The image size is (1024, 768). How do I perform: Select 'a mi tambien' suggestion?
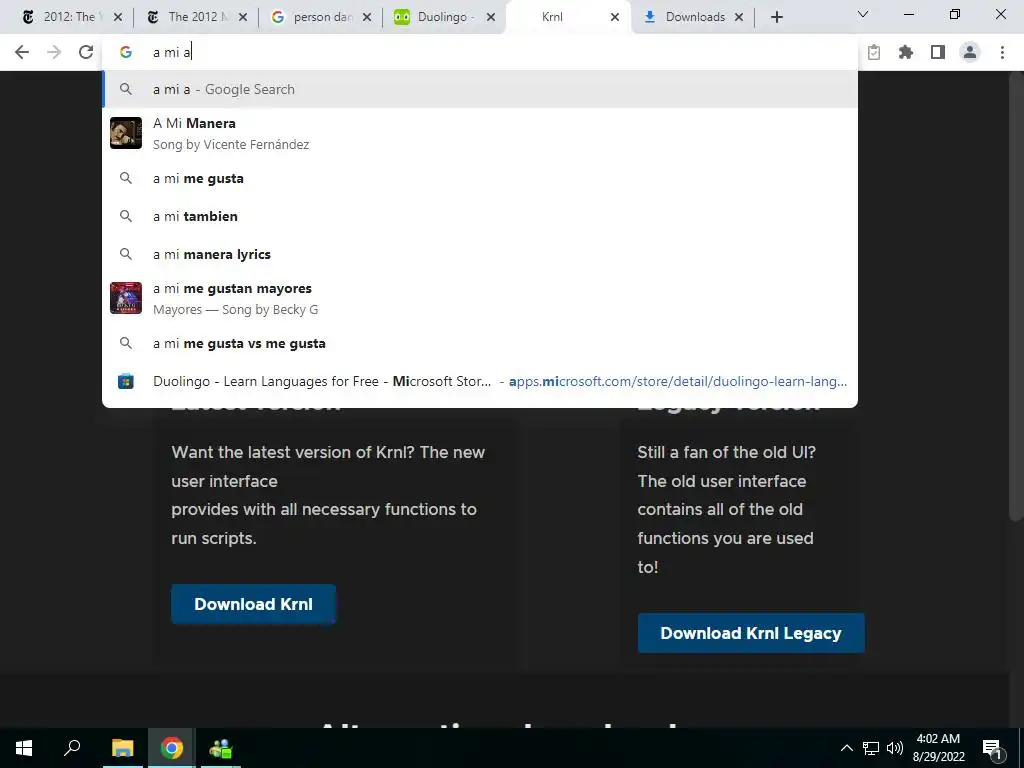coord(480,216)
